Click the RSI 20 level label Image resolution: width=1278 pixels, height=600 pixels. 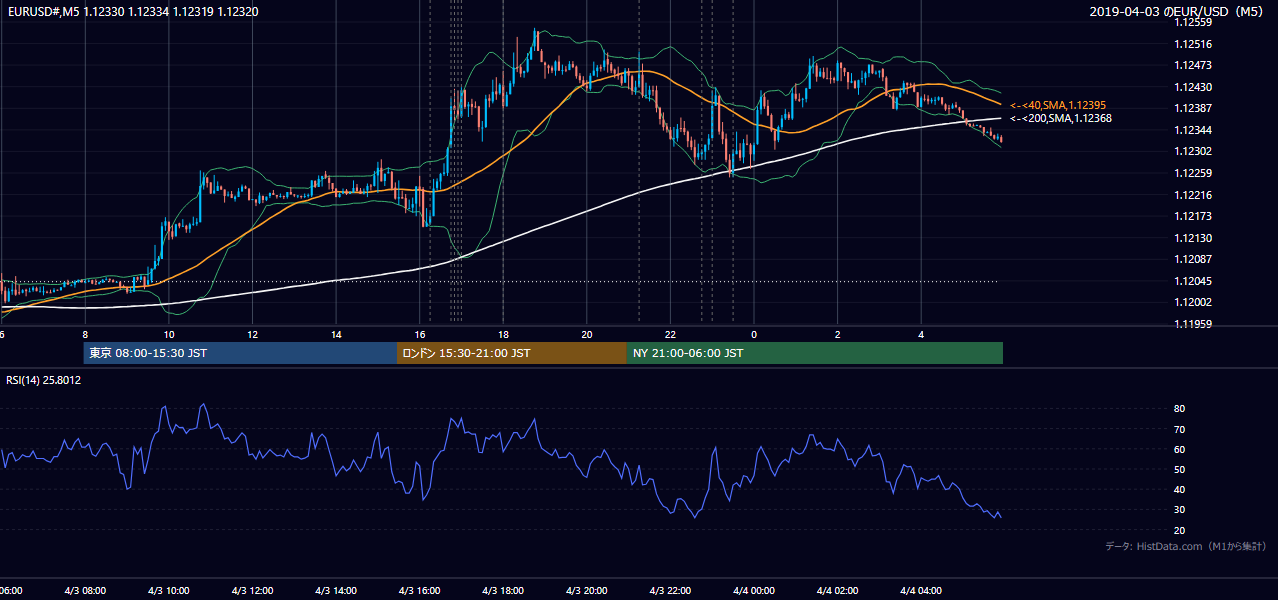coord(1180,530)
